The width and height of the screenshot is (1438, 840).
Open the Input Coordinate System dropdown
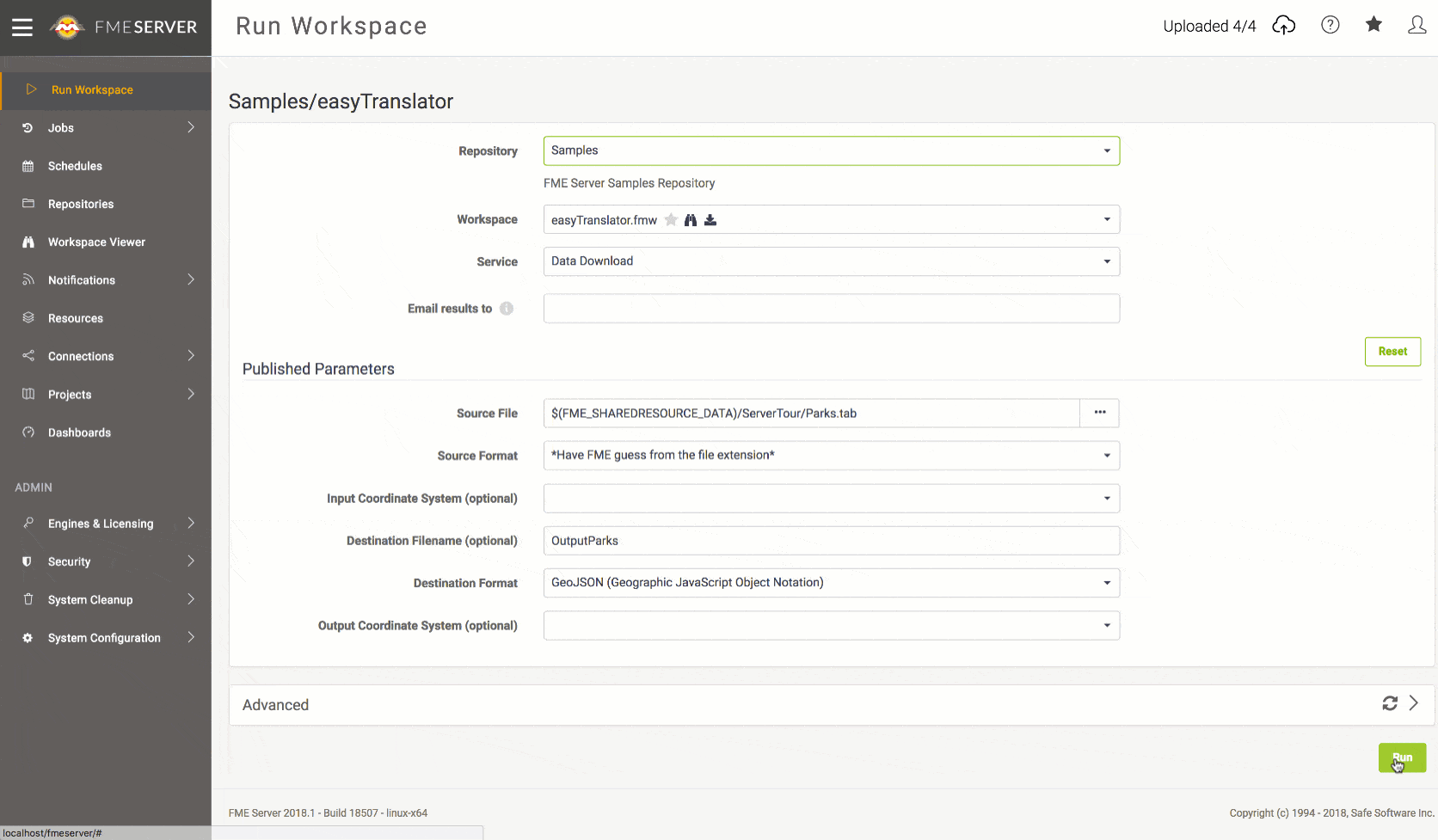tap(832, 498)
